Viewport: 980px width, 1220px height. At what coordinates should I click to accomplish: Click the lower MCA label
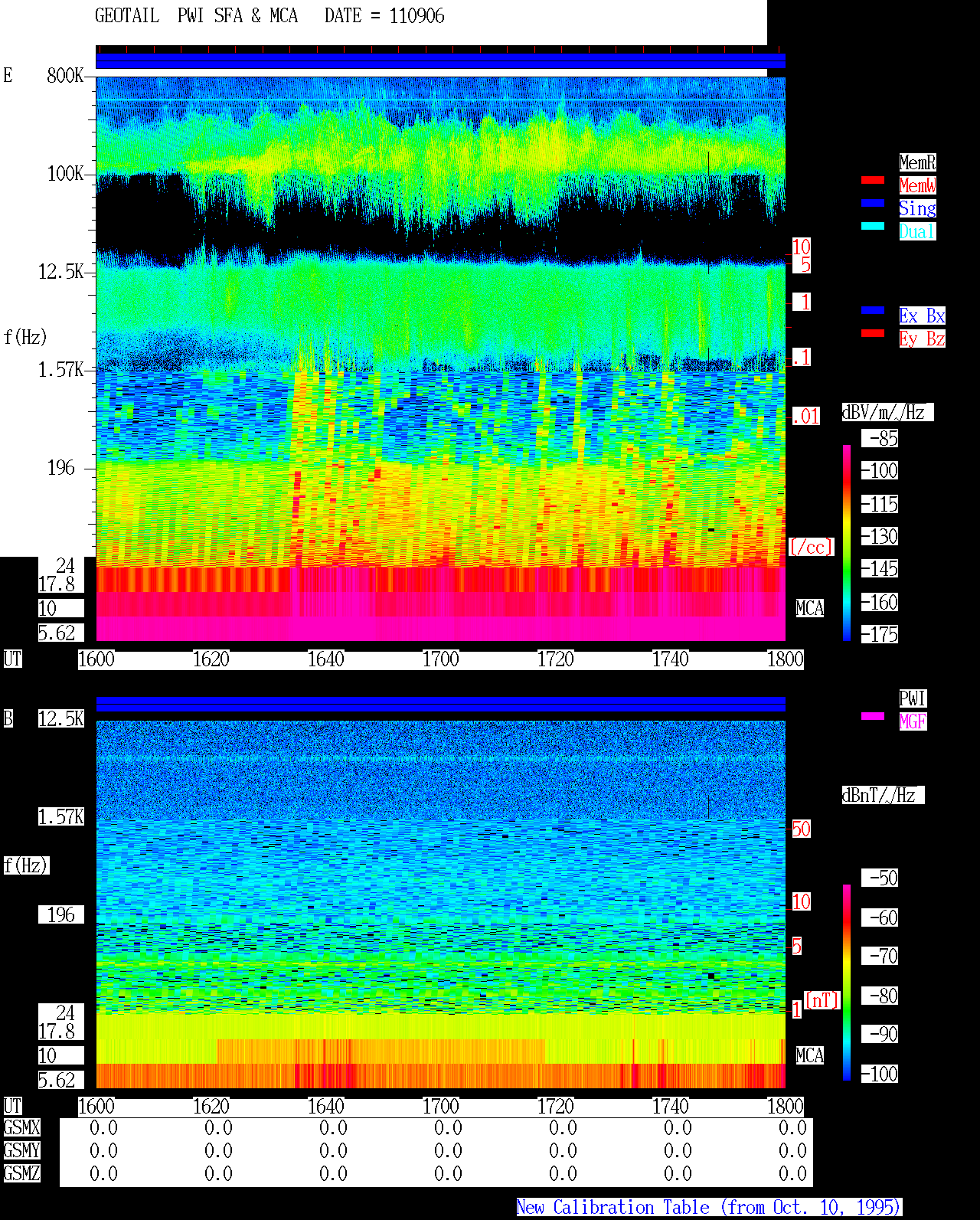click(810, 1055)
